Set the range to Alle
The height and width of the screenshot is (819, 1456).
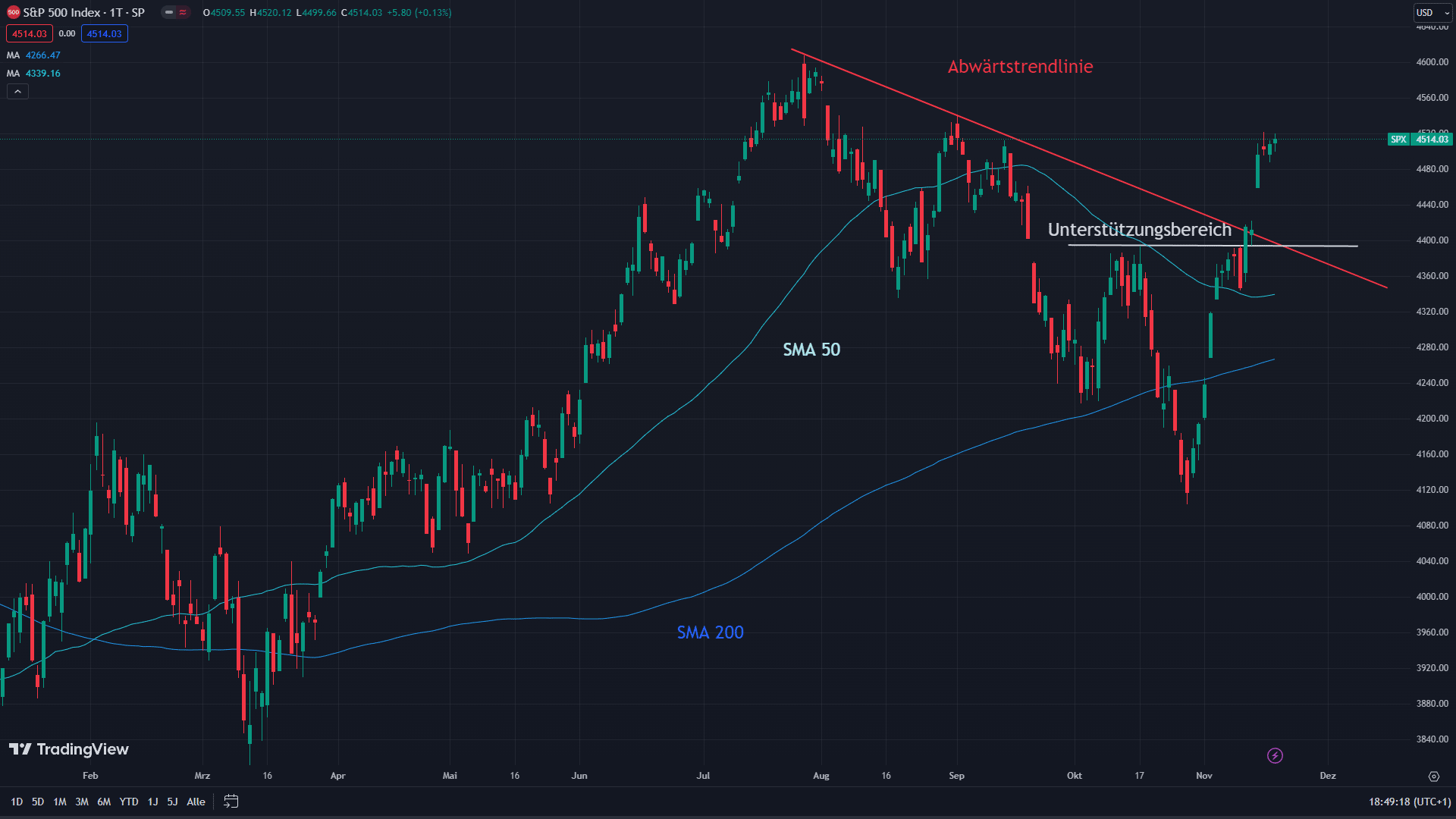196,802
